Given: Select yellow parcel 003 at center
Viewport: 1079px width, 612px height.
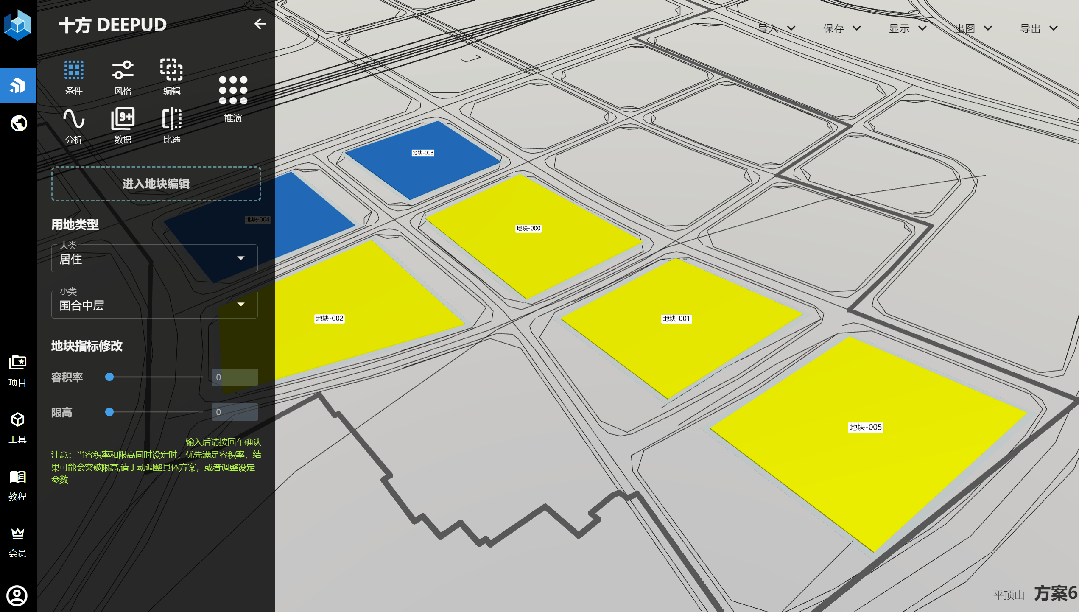Looking at the screenshot, I should tap(533, 236).
